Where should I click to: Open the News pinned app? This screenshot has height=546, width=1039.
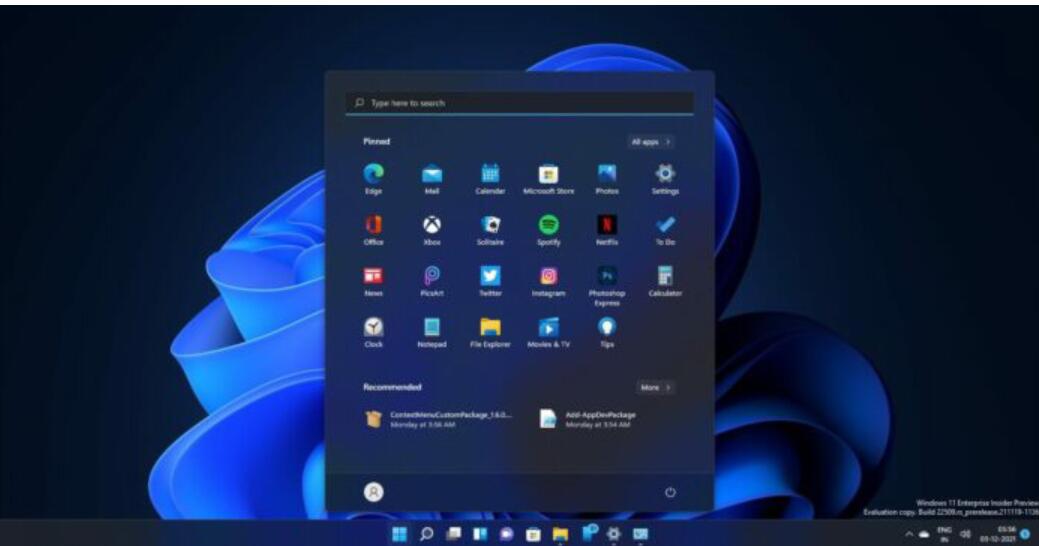374,281
